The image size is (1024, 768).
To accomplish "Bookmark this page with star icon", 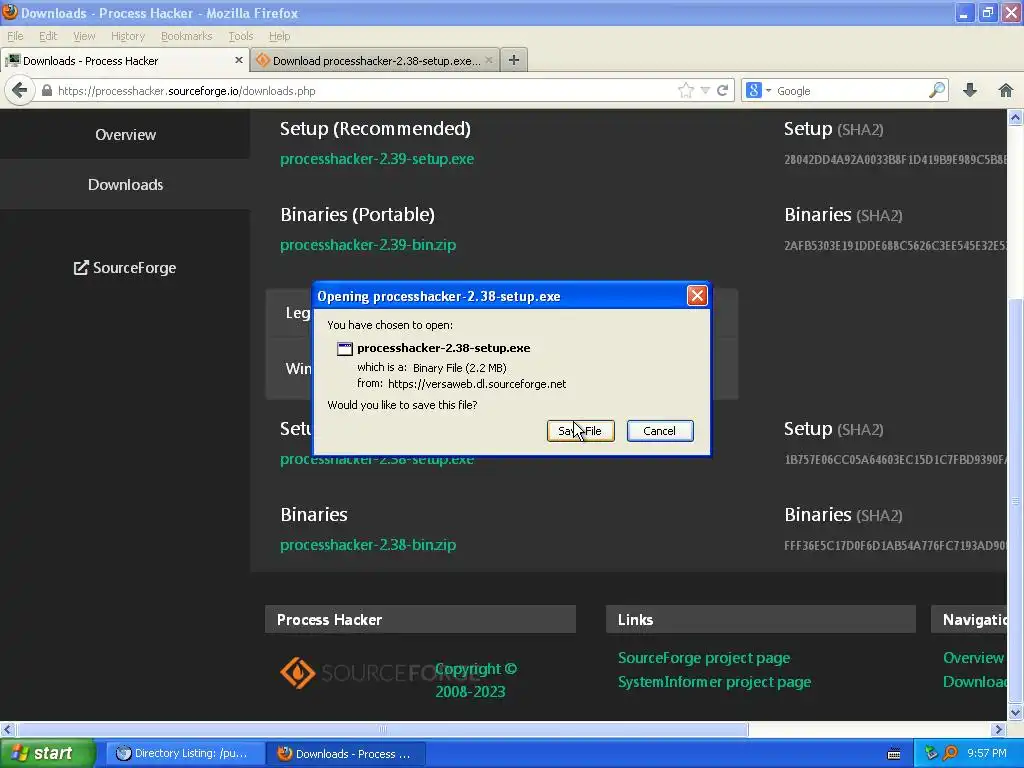I will (686, 91).
